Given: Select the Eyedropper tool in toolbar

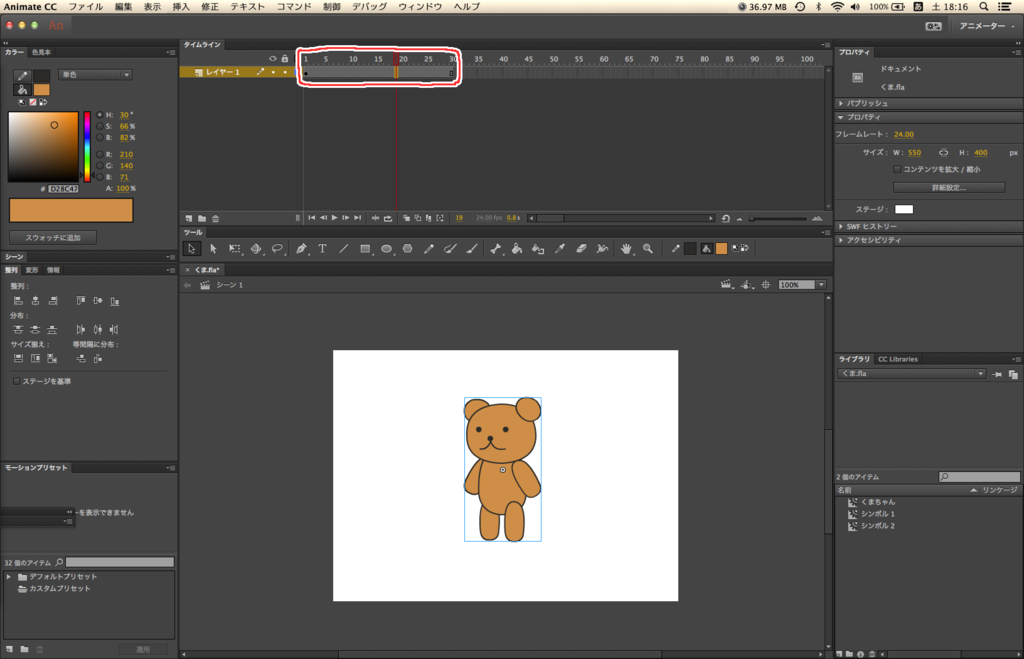Looking at the screenshot, I should (x=560, y=248).
